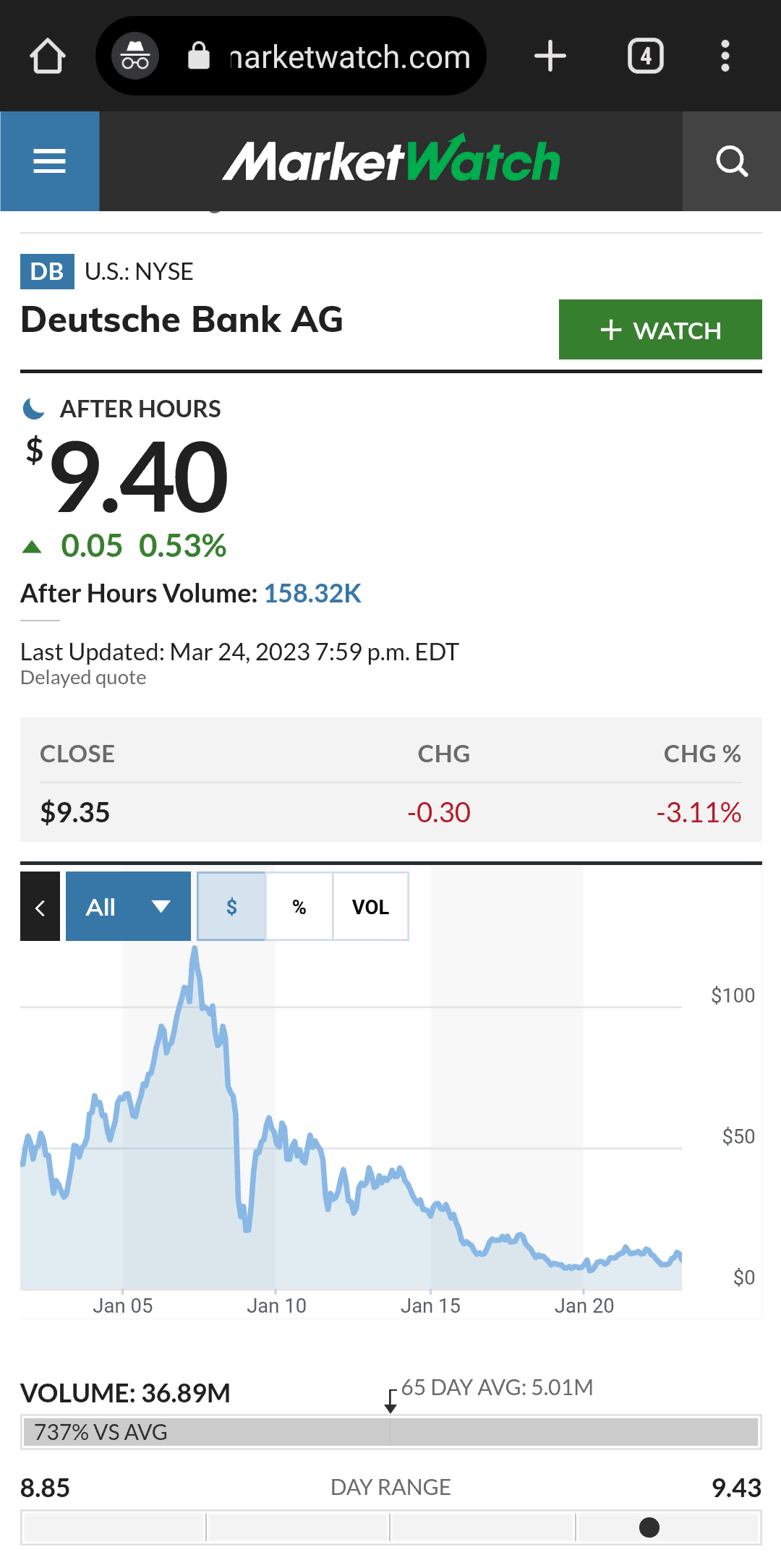Tap the padlock site security icon

tap(198, 56)
